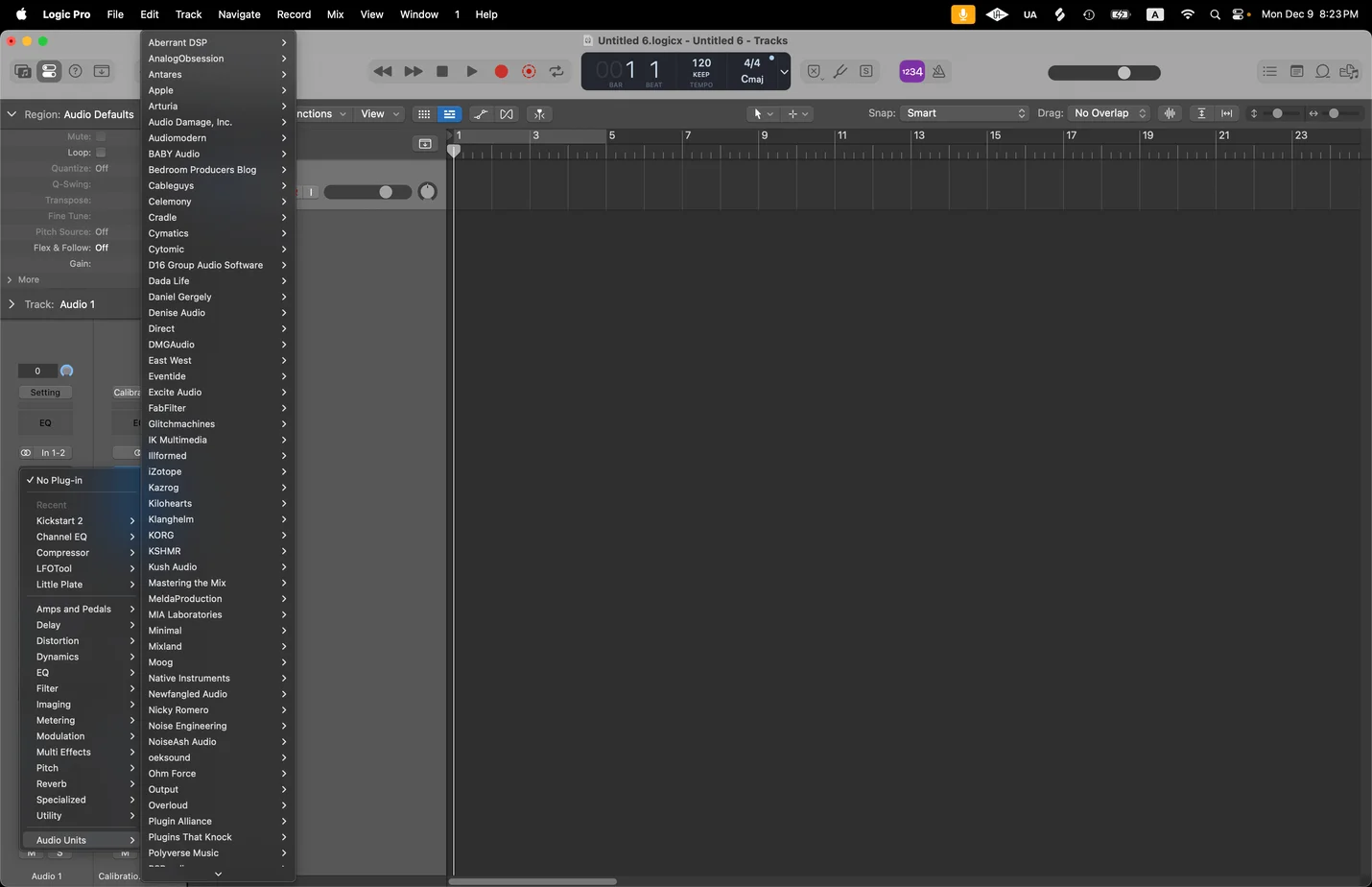Click the Replace mode icon
This screenshot has width=1372, height=887.
click(814, 71)
